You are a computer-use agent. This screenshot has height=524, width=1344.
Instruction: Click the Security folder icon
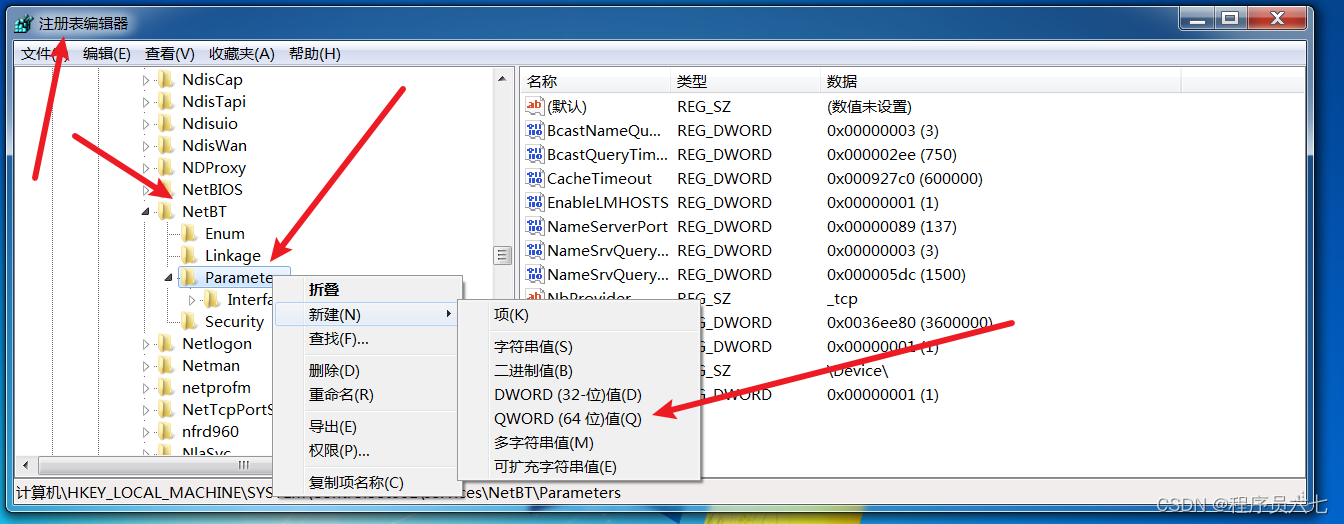point(189,322)
